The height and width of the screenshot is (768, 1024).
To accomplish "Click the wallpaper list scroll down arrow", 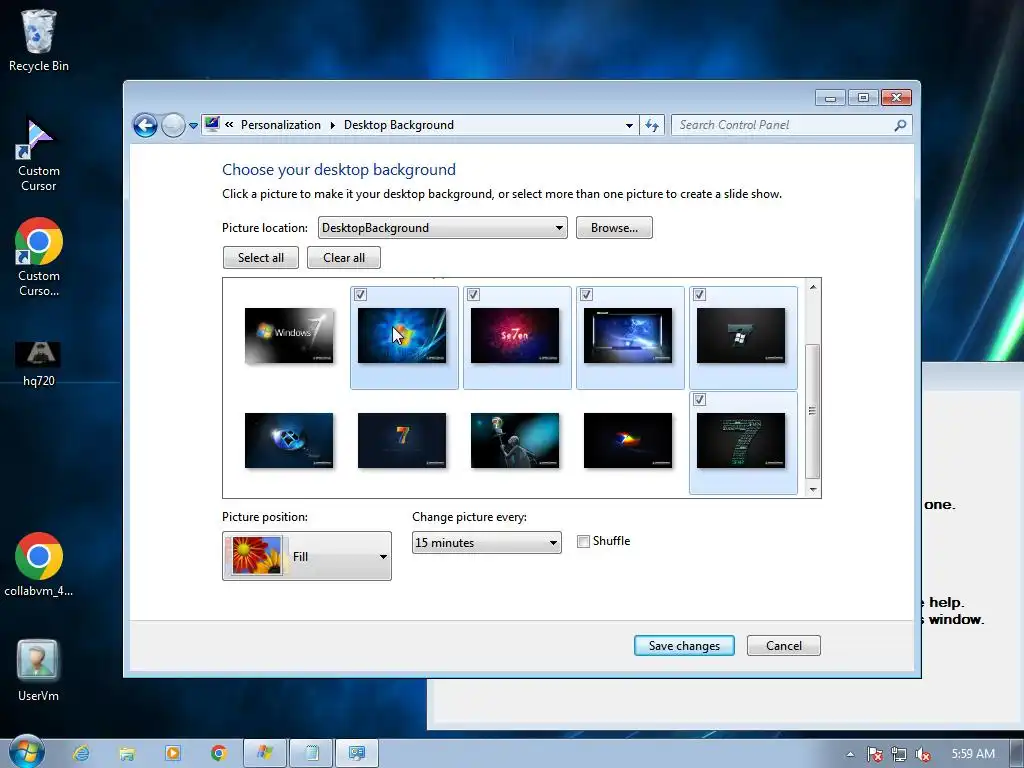I will pos(813,489).
